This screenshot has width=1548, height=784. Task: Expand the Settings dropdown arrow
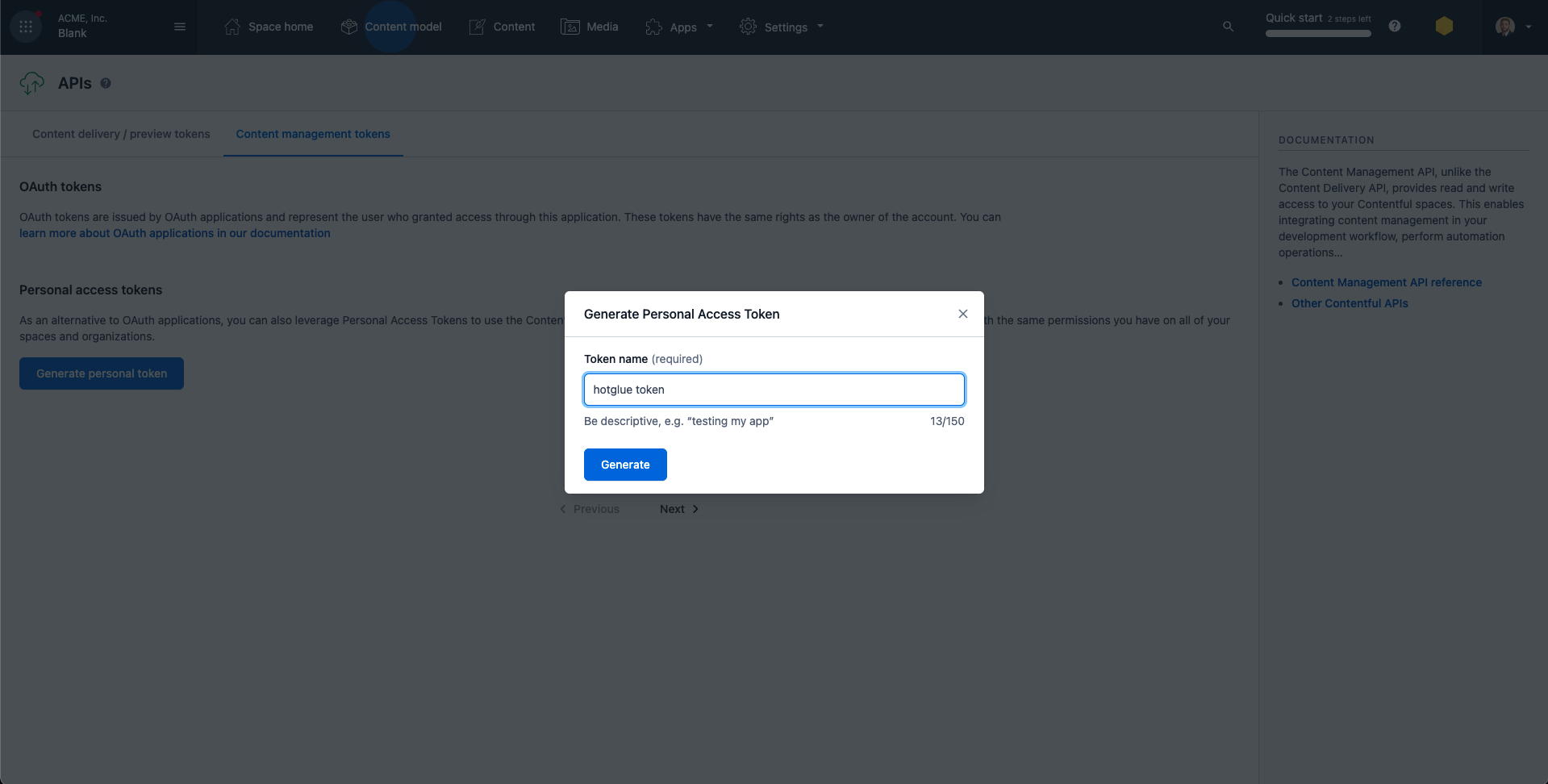pos(820,26)
